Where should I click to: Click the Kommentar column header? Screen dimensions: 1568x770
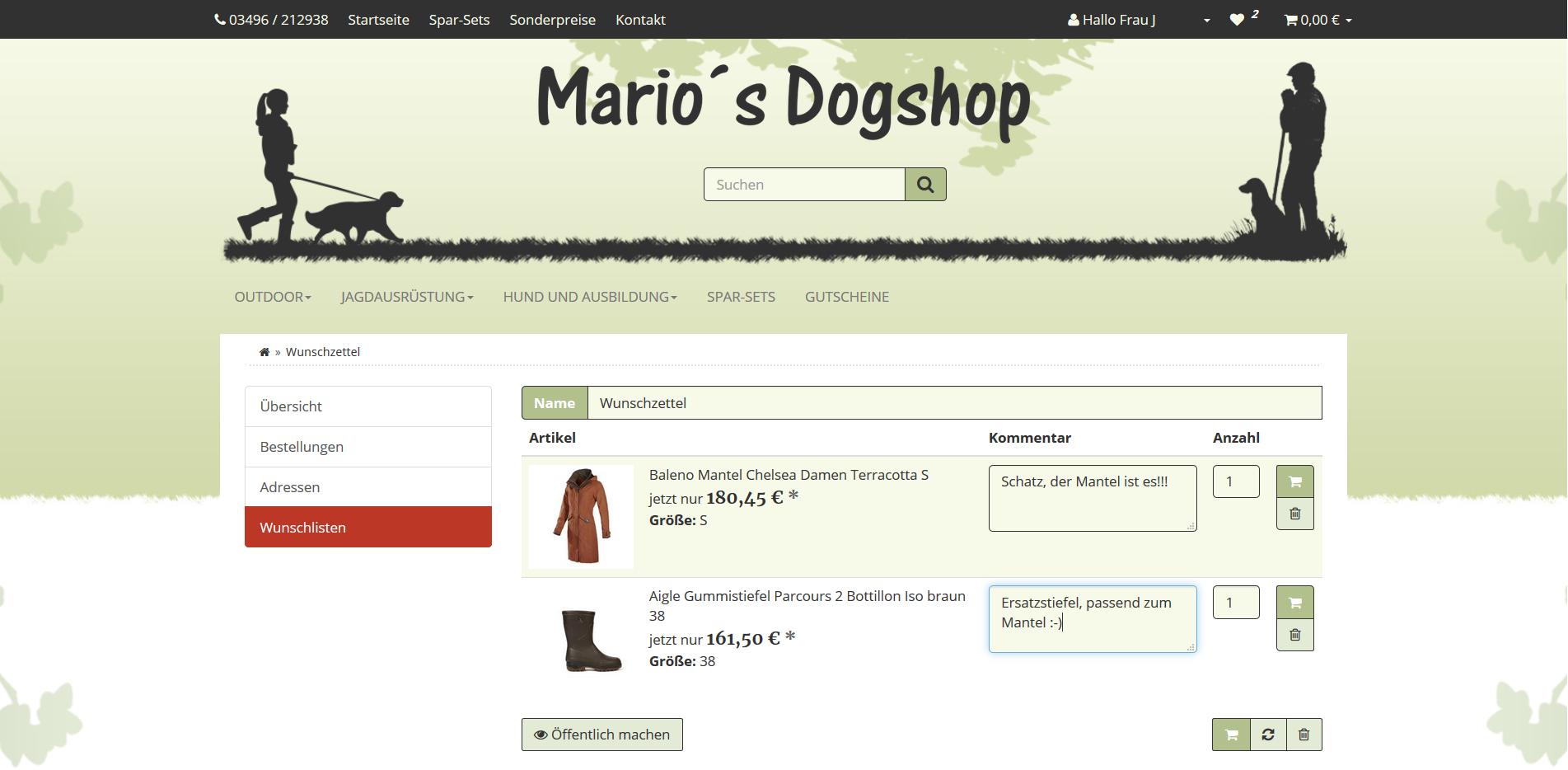pyautogui.click(x=1030, y=438)
